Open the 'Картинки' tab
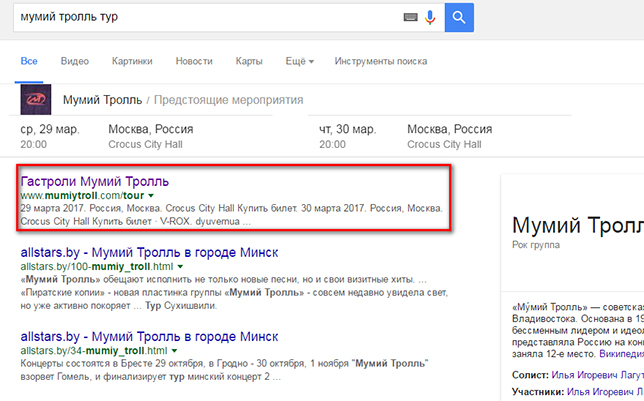 point(132,61)
